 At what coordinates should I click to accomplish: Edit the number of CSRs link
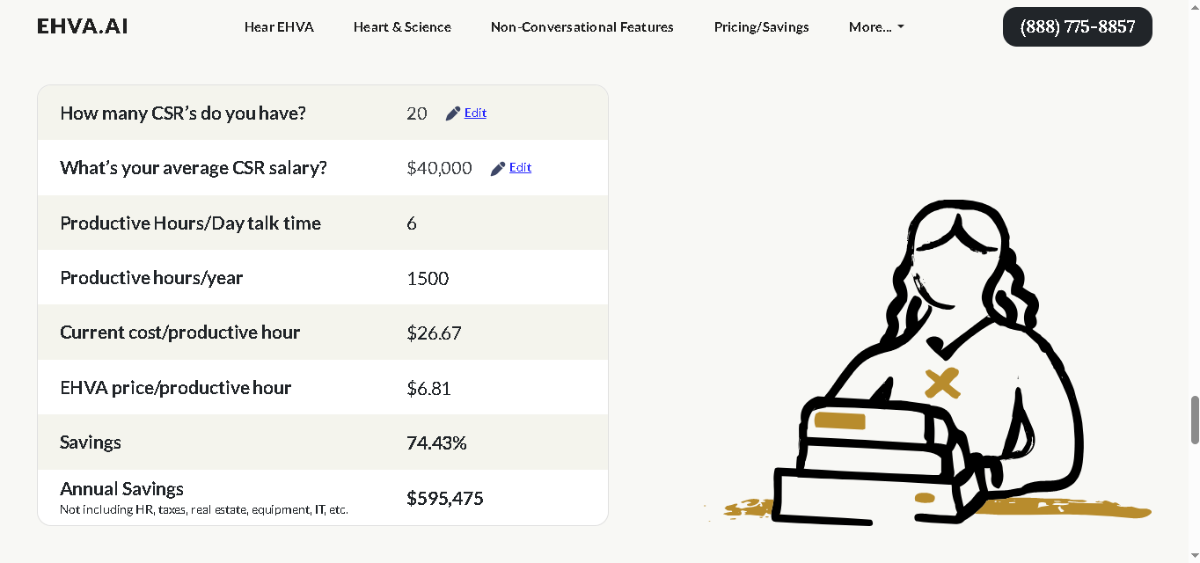475,113
